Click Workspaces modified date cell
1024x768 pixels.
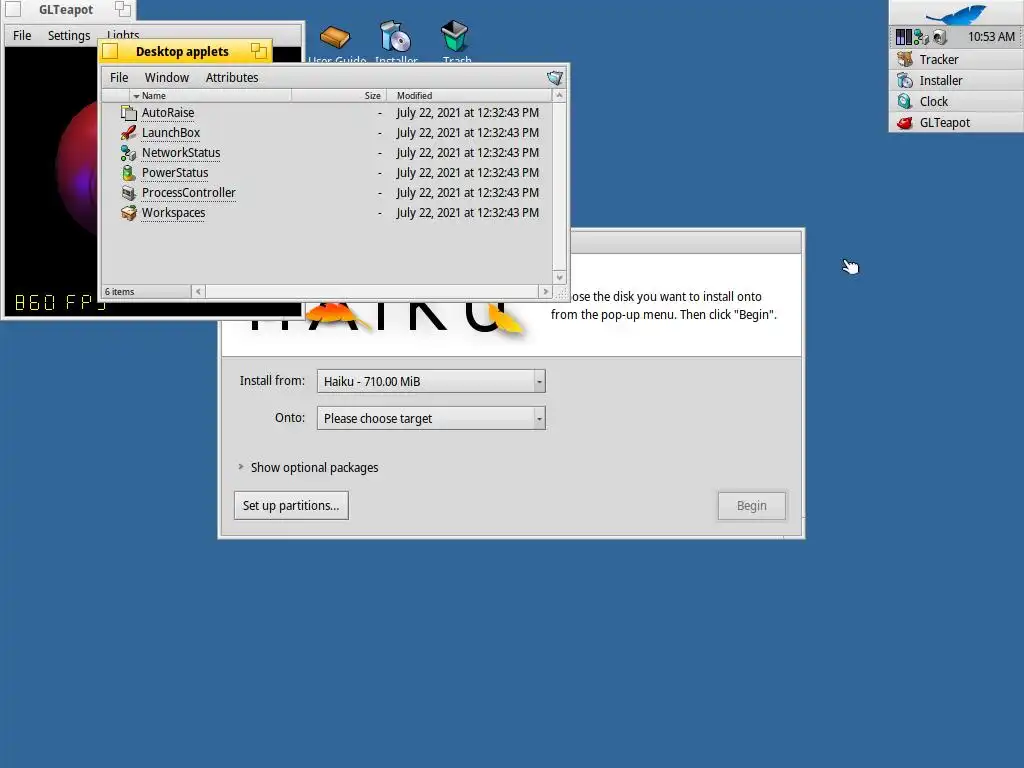click(x=468, y=213)
